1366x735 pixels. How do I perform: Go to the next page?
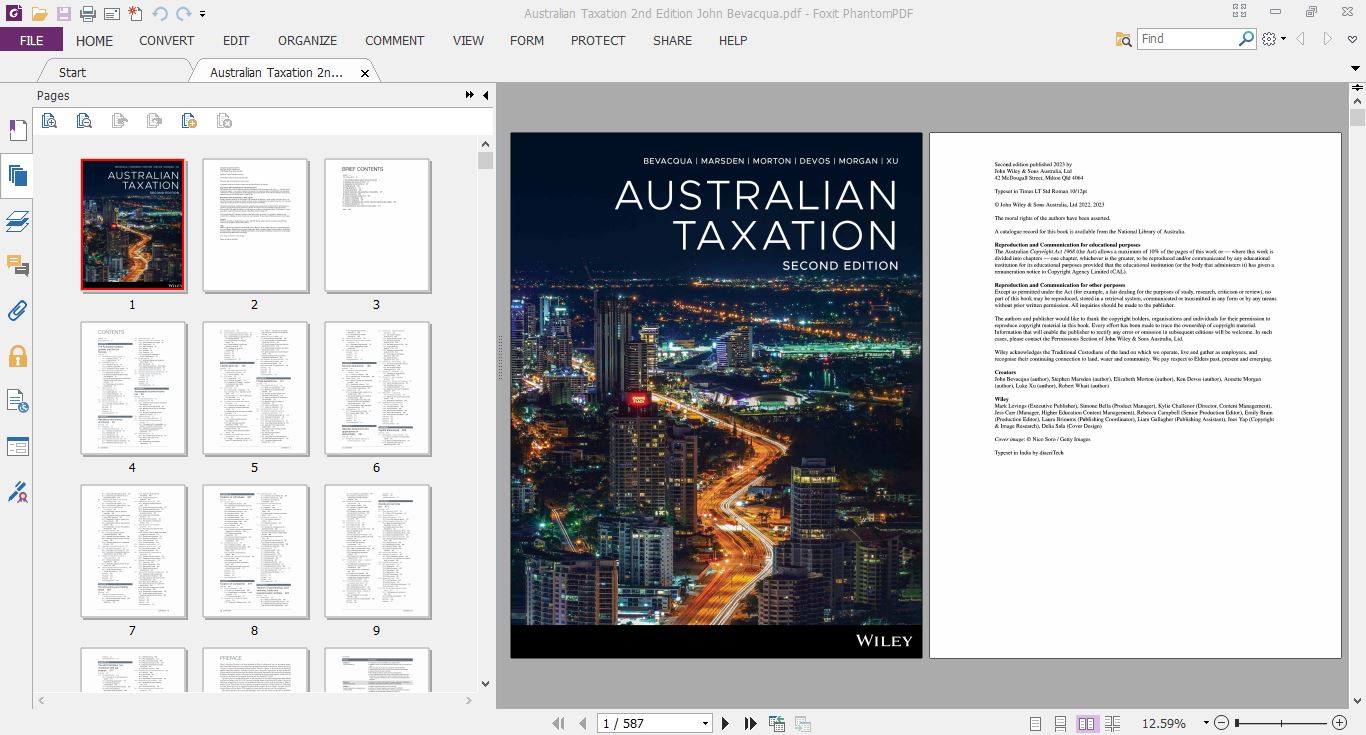(725, 723)
